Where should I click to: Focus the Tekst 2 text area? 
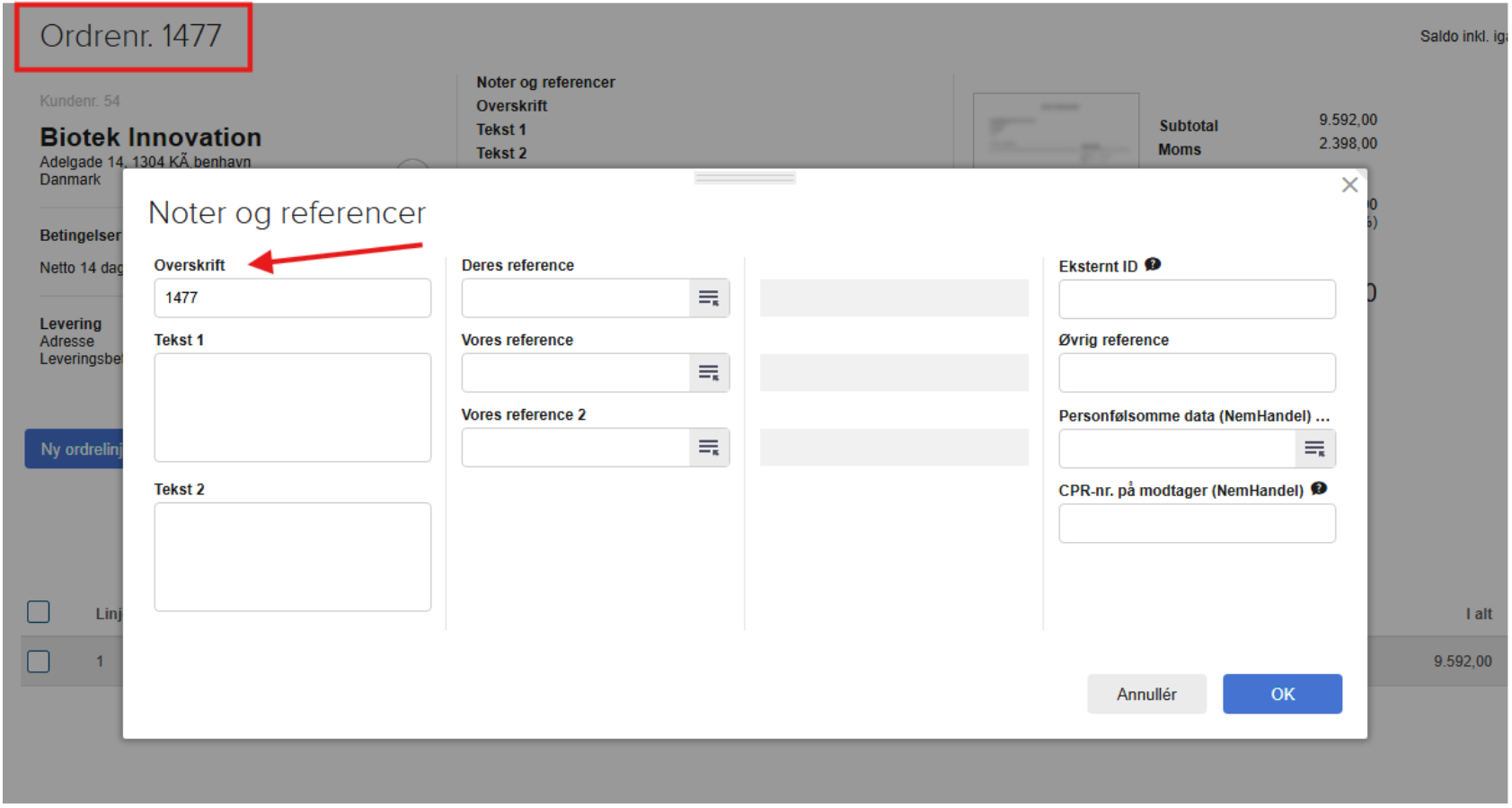pyautogui.click(x=292, y=556)
